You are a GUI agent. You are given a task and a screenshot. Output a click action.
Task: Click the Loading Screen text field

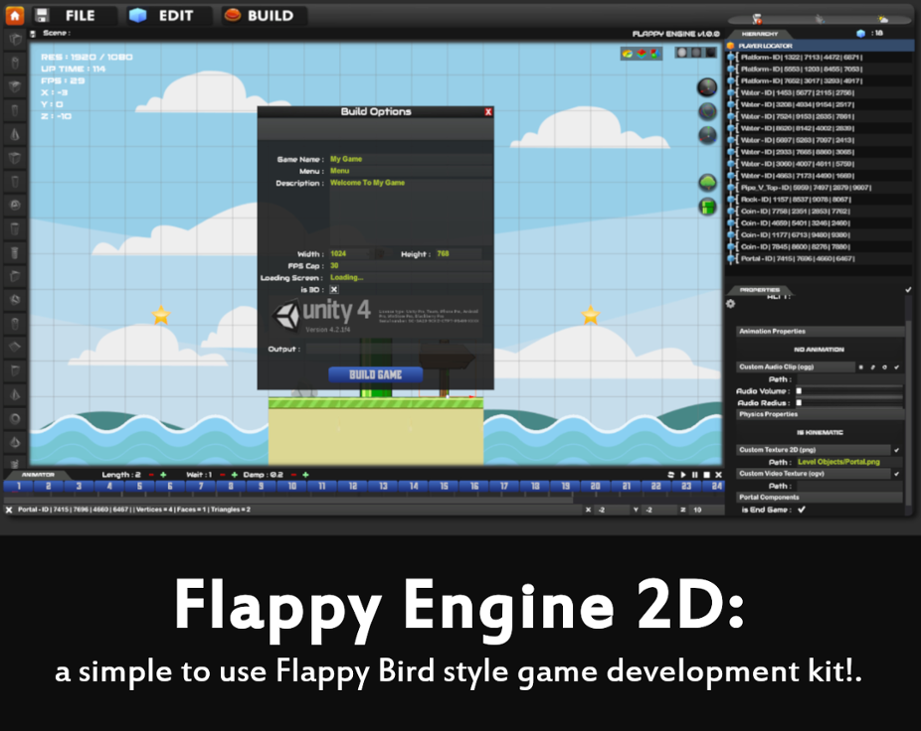[x=410, y=277]
